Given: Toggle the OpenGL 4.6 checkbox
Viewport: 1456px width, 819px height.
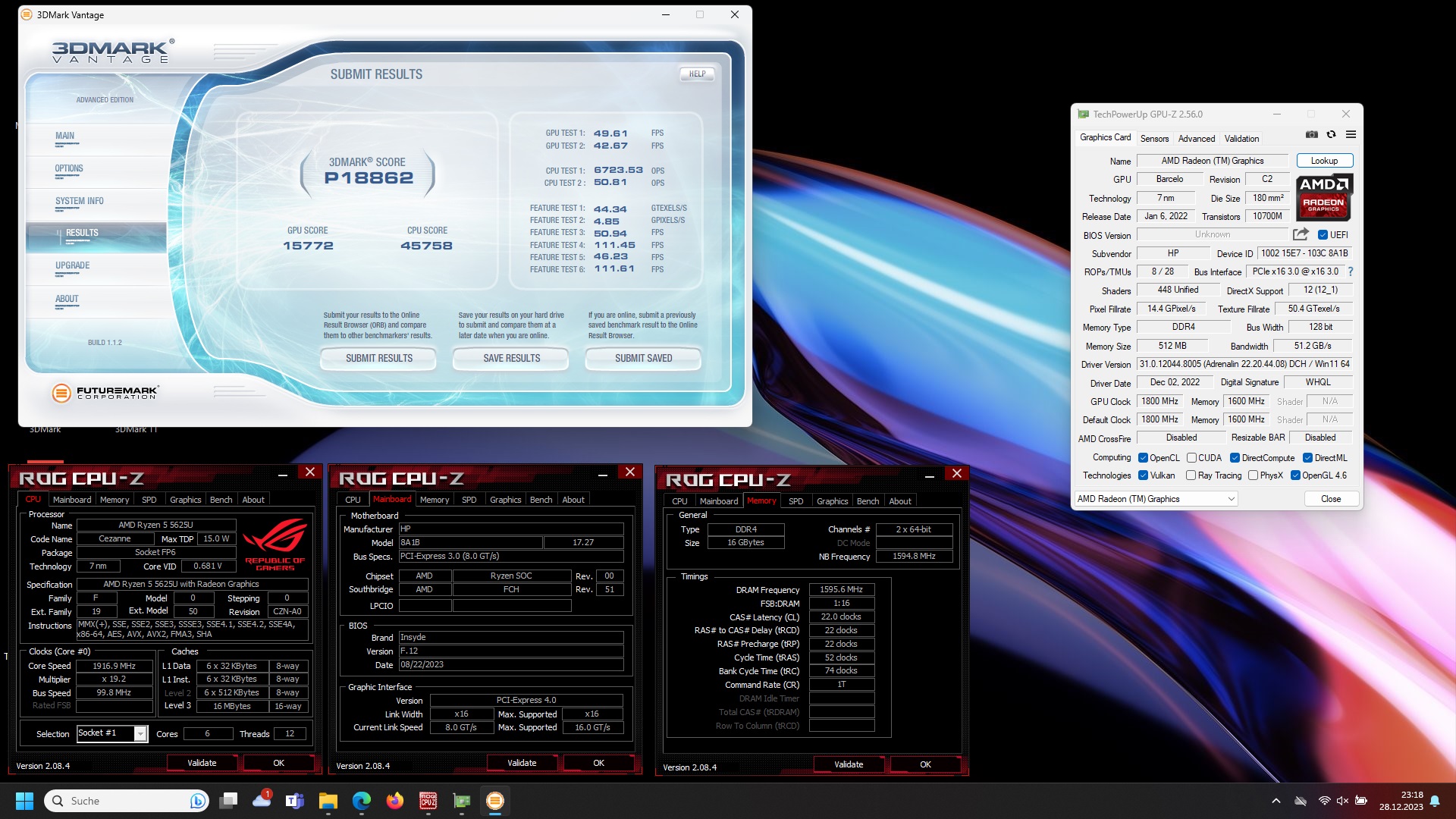Looking at the screenshot, I should pyautogui.click(x=1295, y=475).
